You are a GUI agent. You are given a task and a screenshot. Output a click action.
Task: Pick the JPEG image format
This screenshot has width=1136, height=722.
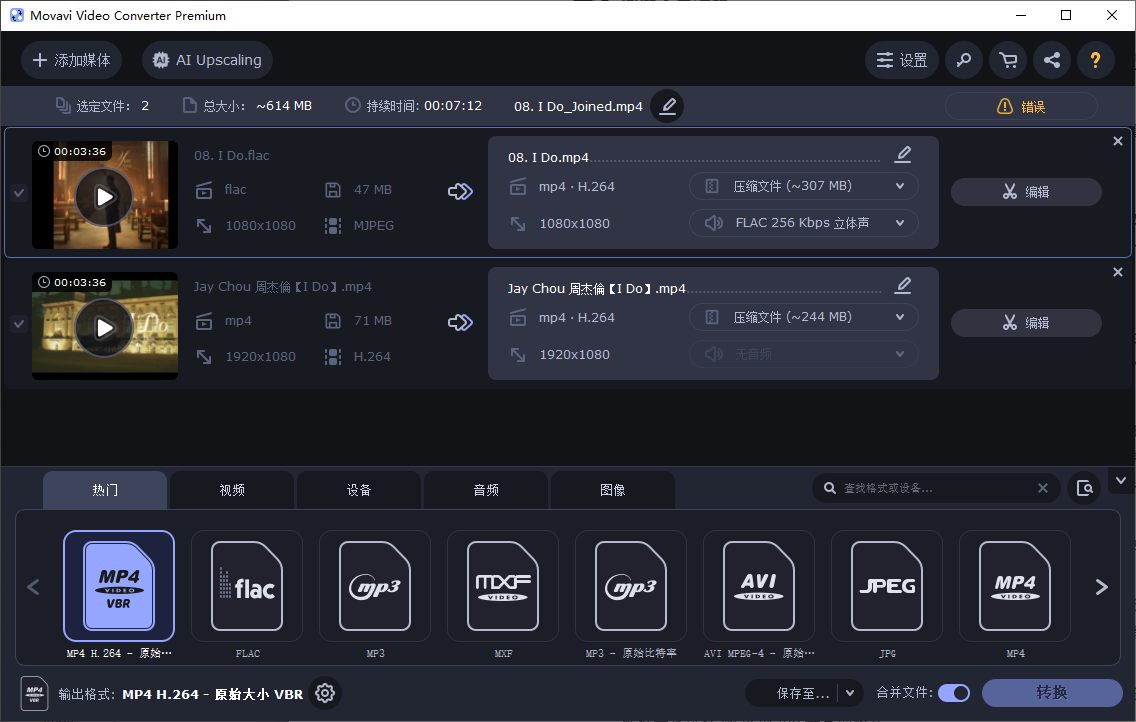(x=886, y=586)
